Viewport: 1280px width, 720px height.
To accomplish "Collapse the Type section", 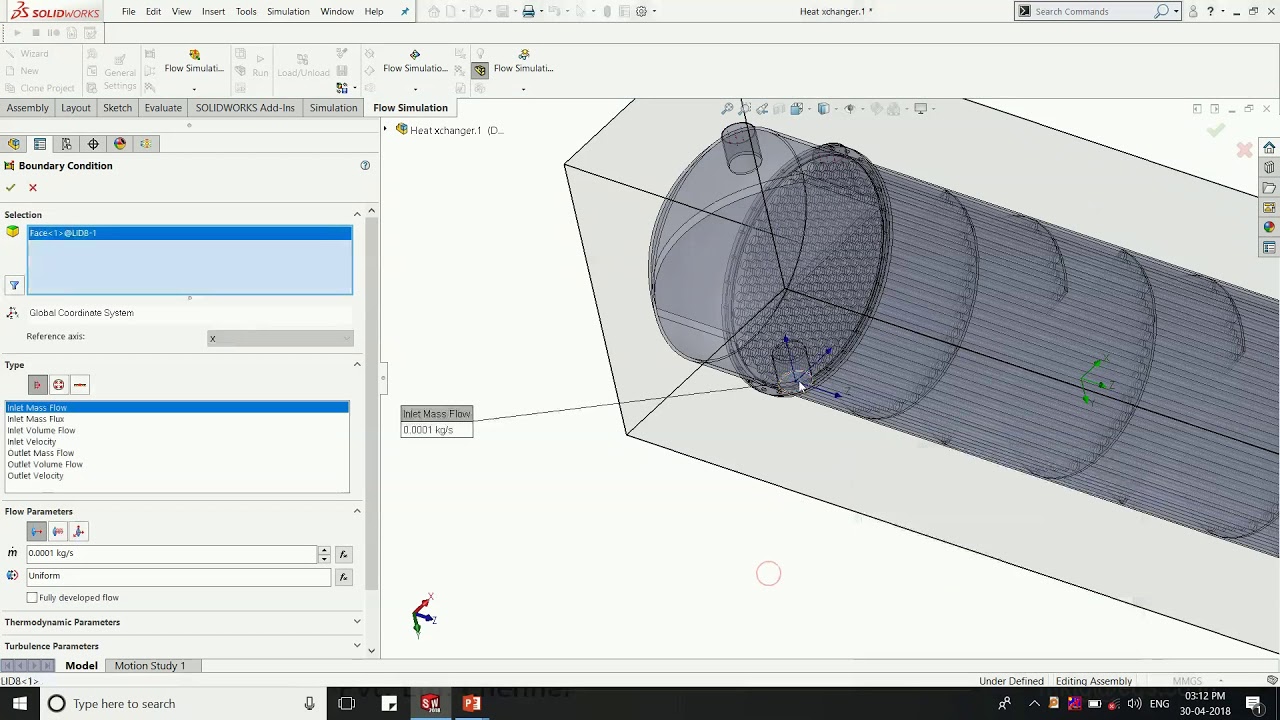I will coord(357,364).
